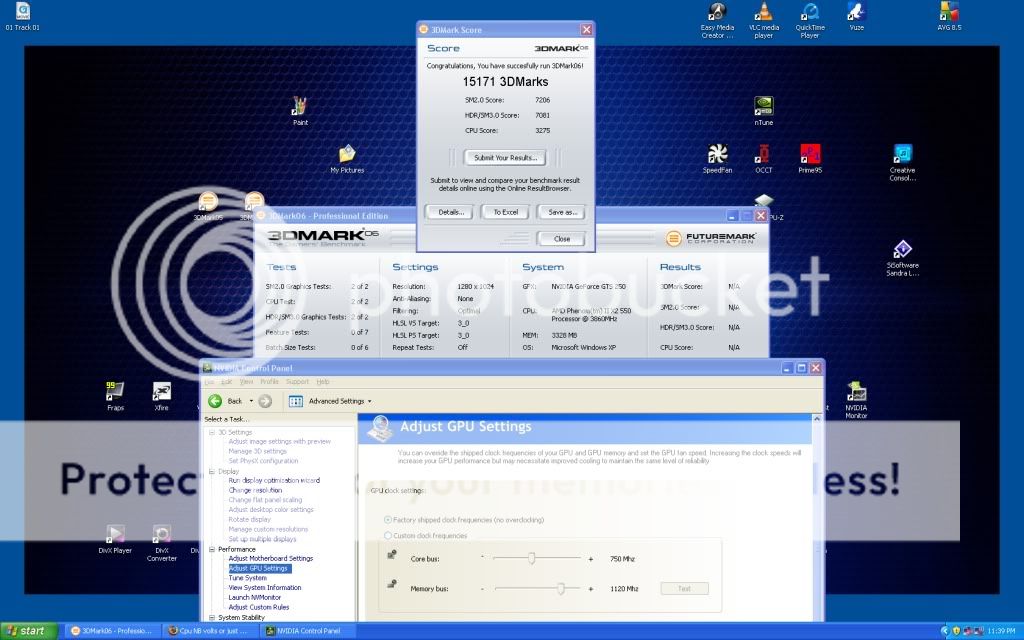Viewport: 1024px width, 640px height.
Task: Open the Support menu in NVIDIA Control Panel
Action: (297, 381)
